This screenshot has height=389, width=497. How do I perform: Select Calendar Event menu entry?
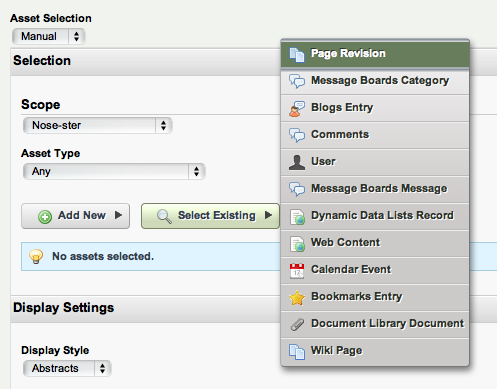point(375,270)
